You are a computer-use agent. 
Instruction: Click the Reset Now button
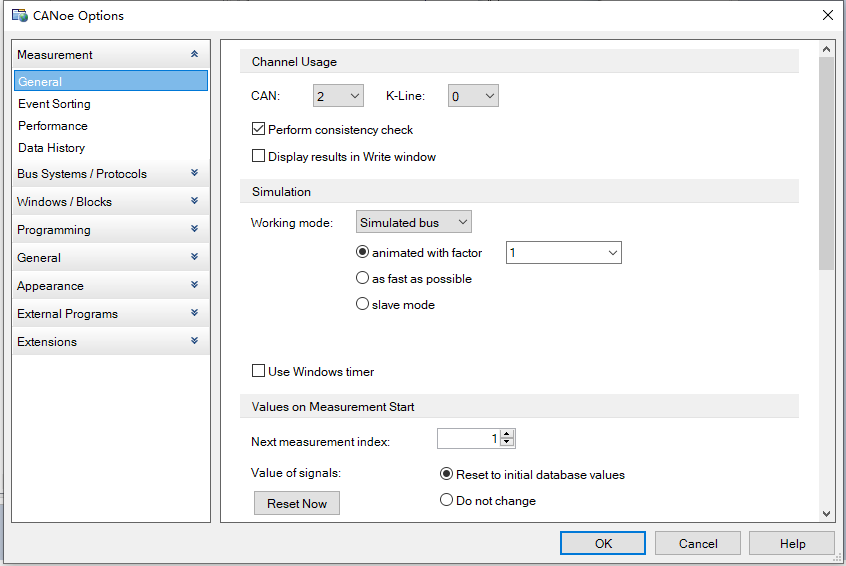pos(297,503)
